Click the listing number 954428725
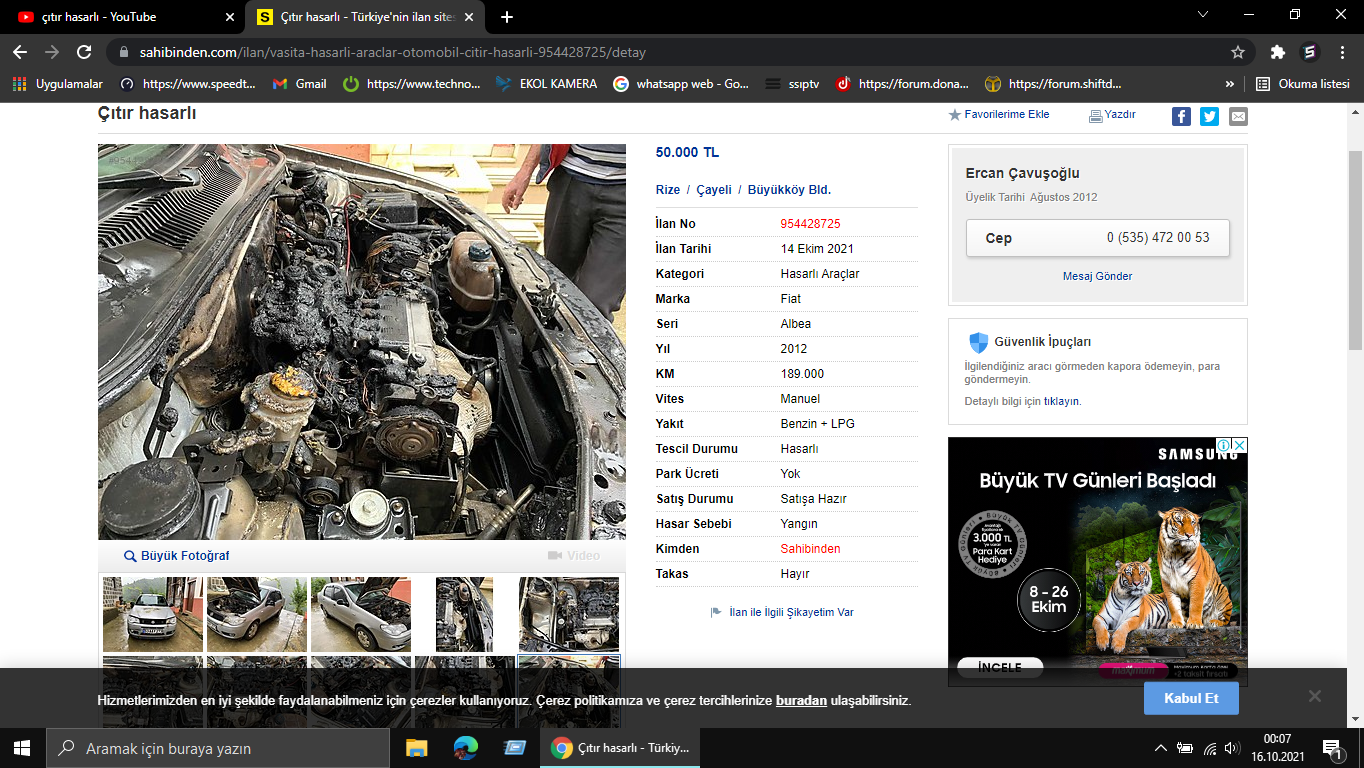Viewport: 1364px width, 768px height. click(810, 224)
